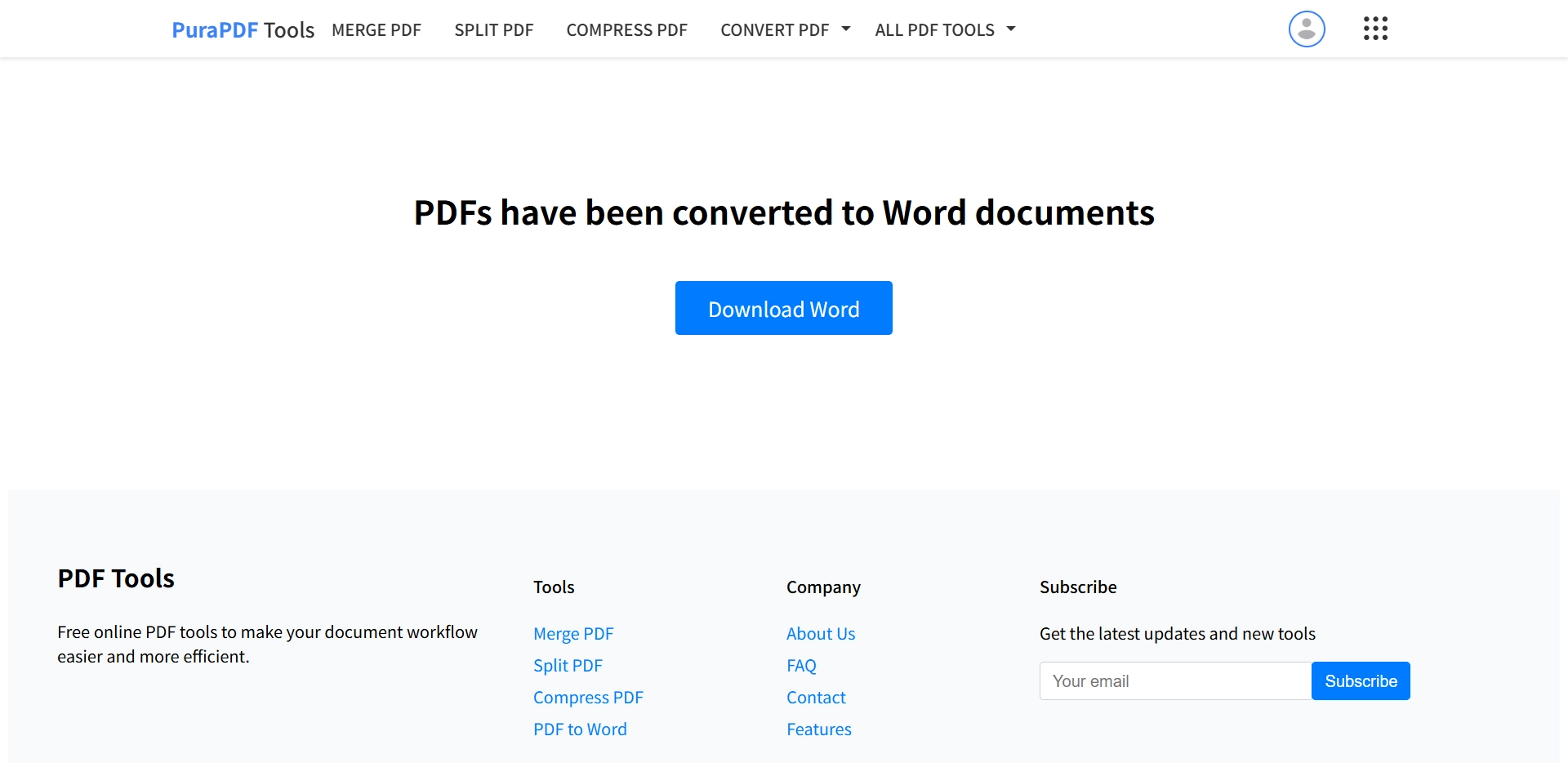Click the Download Word button

783,308
